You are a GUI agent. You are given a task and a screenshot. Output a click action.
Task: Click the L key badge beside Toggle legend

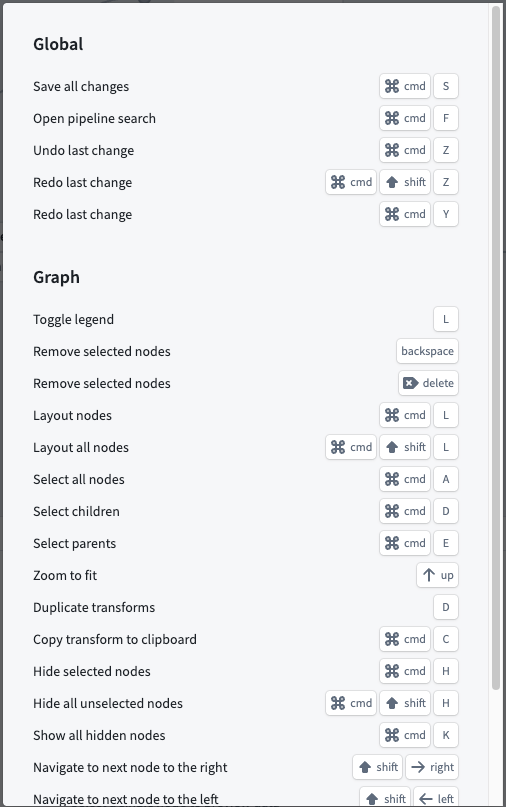coord(446,319)
